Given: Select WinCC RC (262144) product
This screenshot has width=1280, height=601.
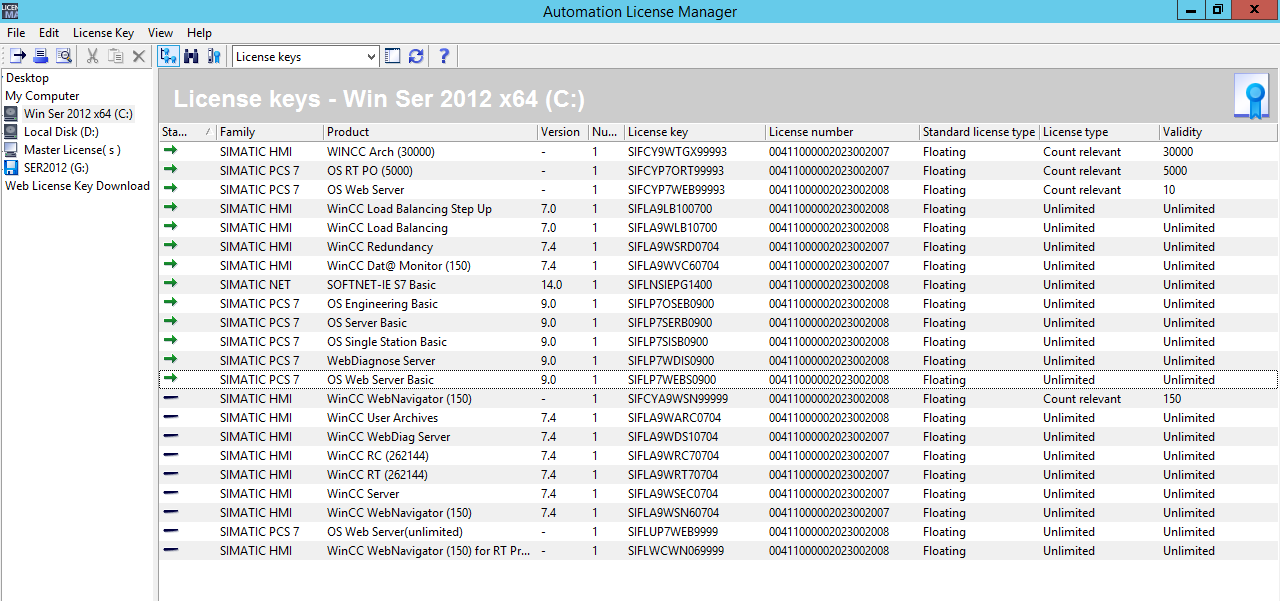Looking at the screenshot, I should 376,456.
